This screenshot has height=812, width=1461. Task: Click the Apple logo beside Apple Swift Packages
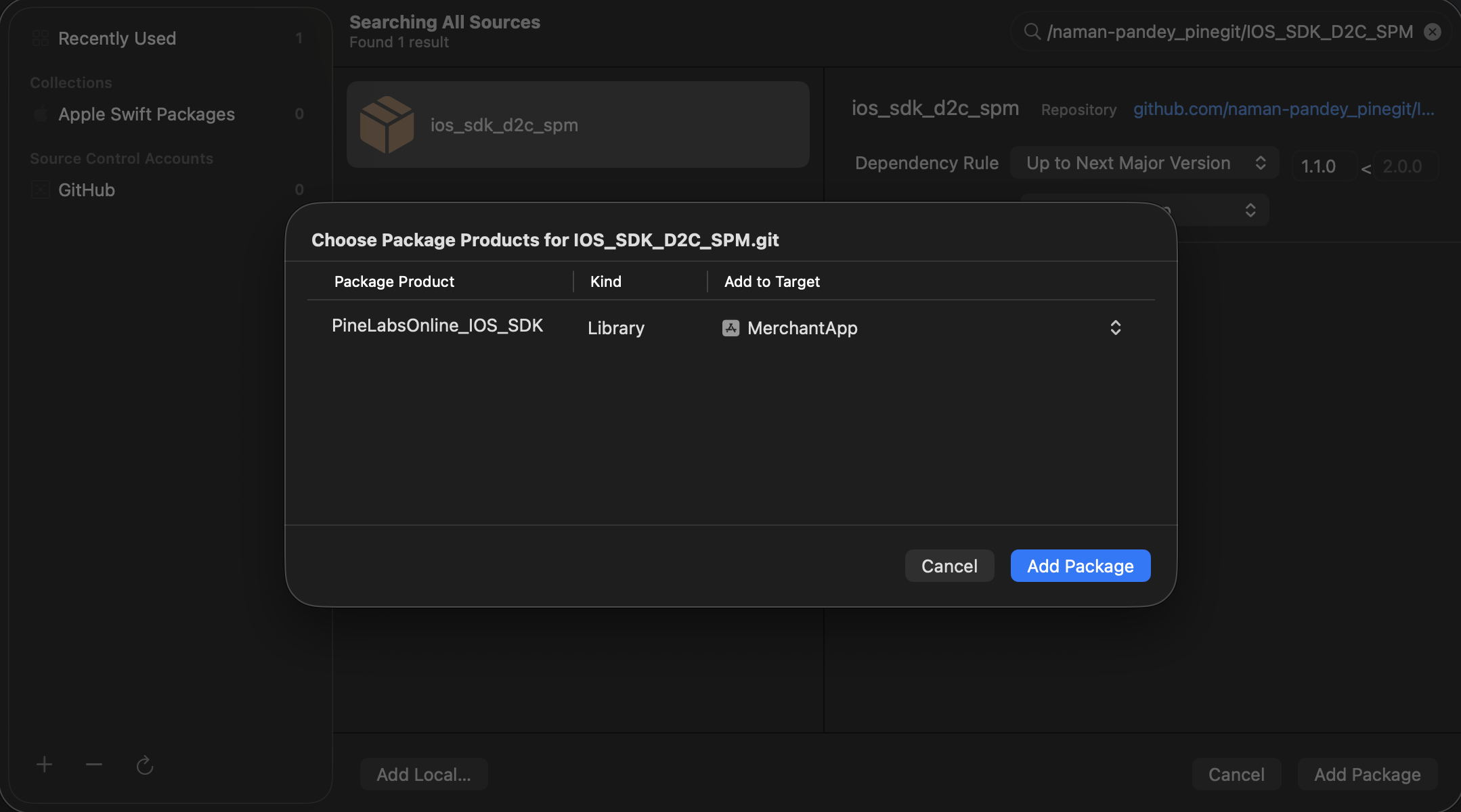click(41, 114)
